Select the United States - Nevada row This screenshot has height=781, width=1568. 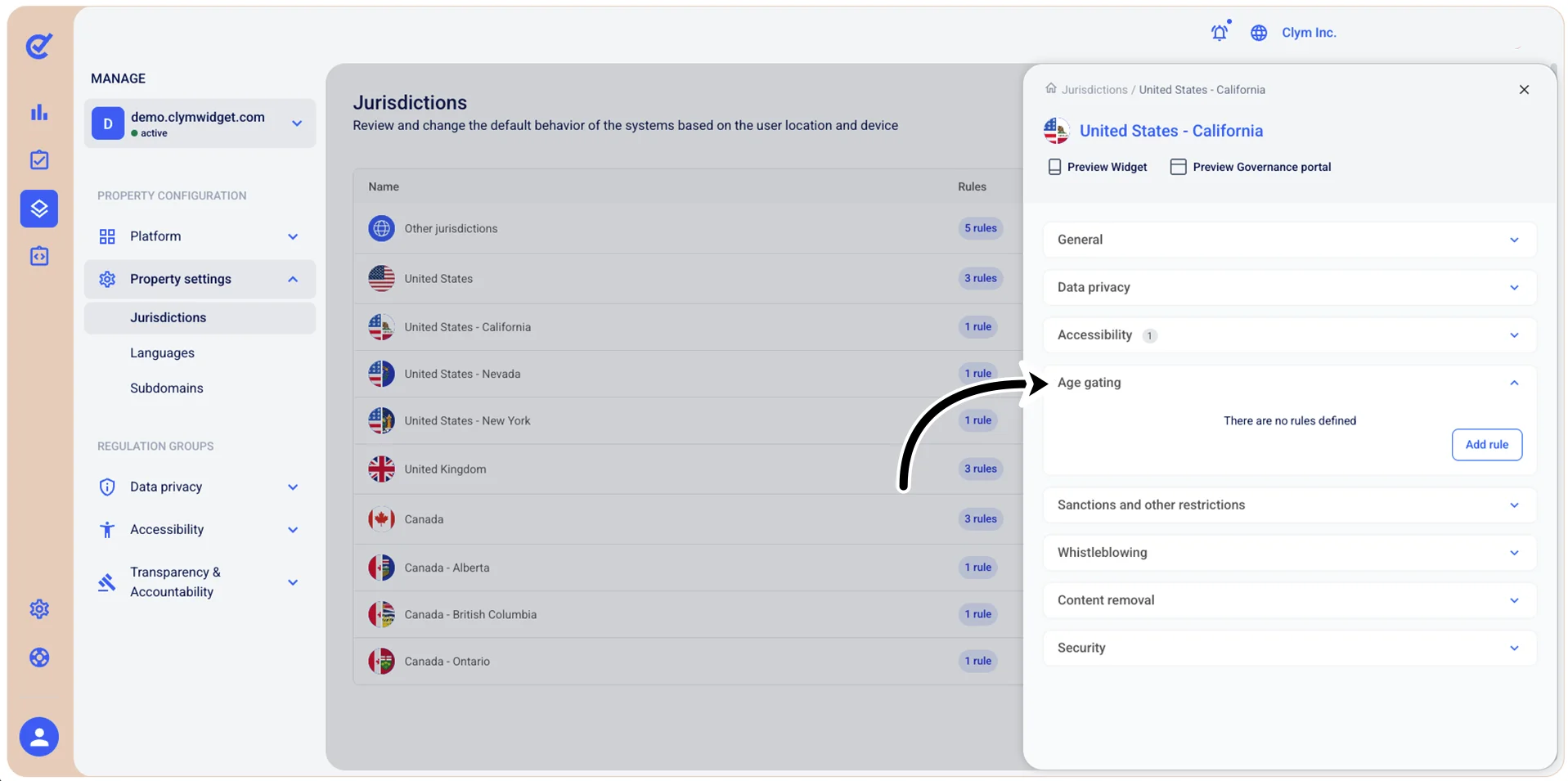688,374
